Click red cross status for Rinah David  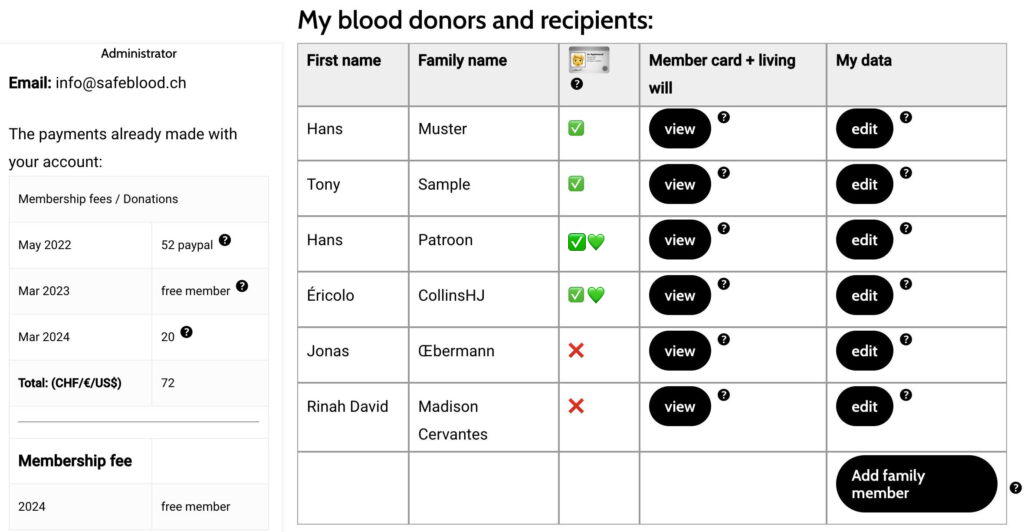pyautogui.click(x=576, y=406)
